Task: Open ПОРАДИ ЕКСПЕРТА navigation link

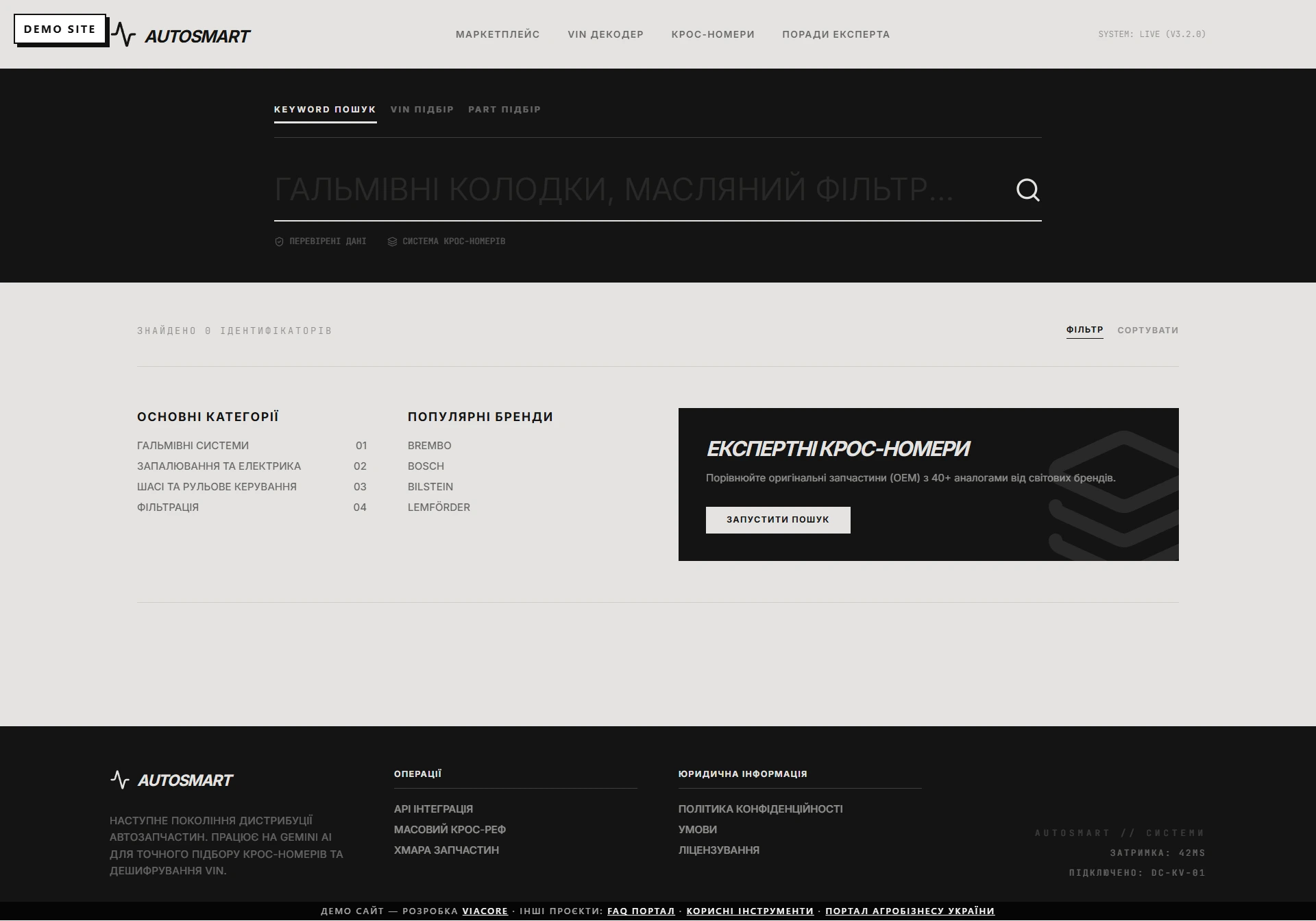Action: coord(836,34)
